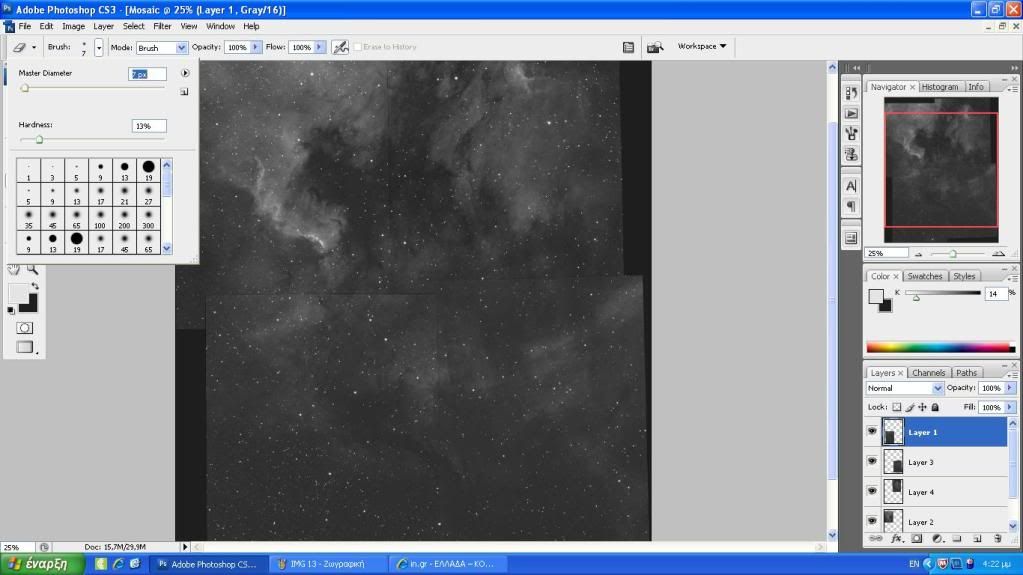Toggle lock transparent pixels for the layer
This screenshot has width=1023, height=575.
[897, 407]
